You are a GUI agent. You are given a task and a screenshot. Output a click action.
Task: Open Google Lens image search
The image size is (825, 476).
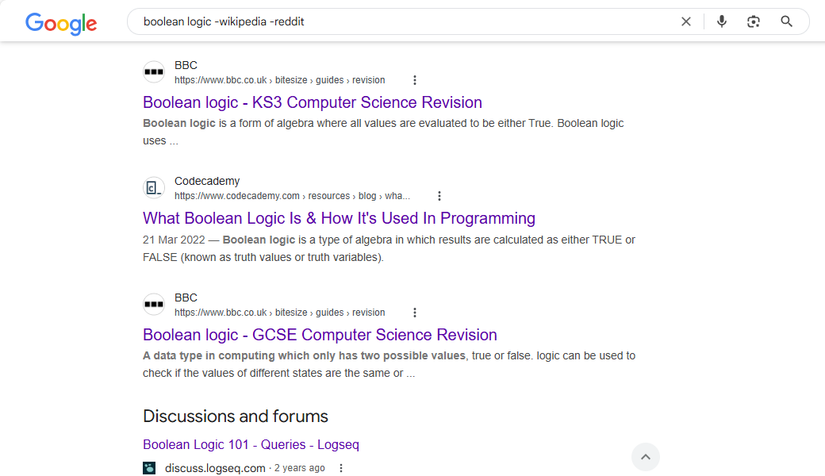coord(754,21)
